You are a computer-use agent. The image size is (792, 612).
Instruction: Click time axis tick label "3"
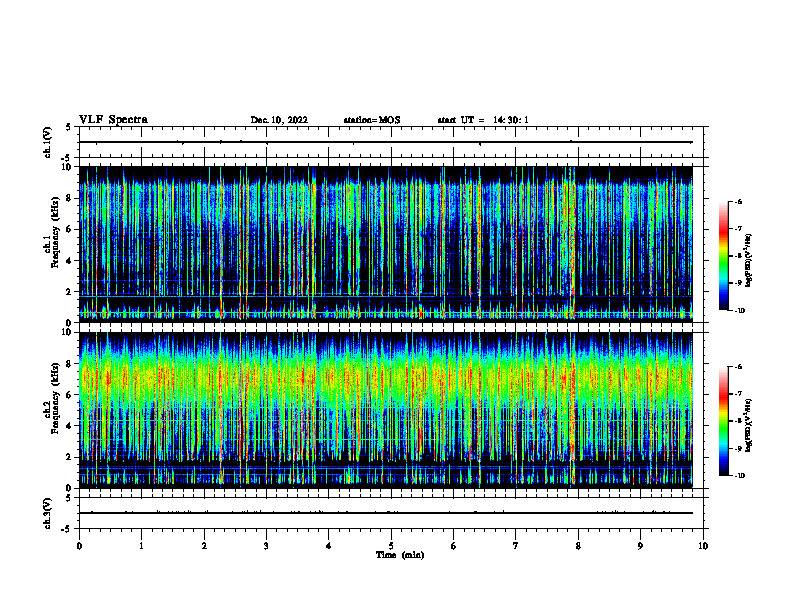tap(266, 546)
